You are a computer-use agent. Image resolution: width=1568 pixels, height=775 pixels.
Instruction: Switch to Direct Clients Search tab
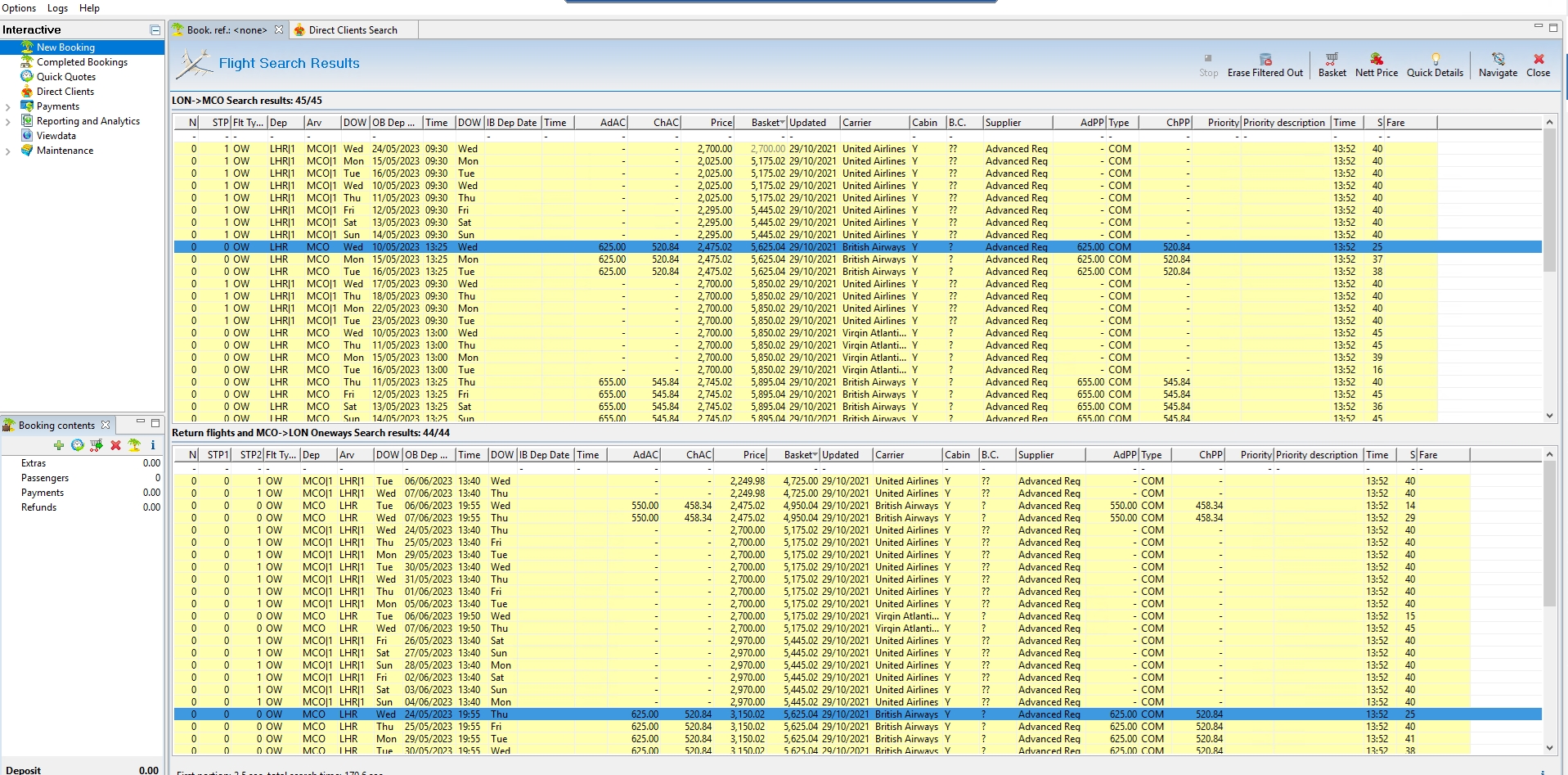click(x=353, y=30)
